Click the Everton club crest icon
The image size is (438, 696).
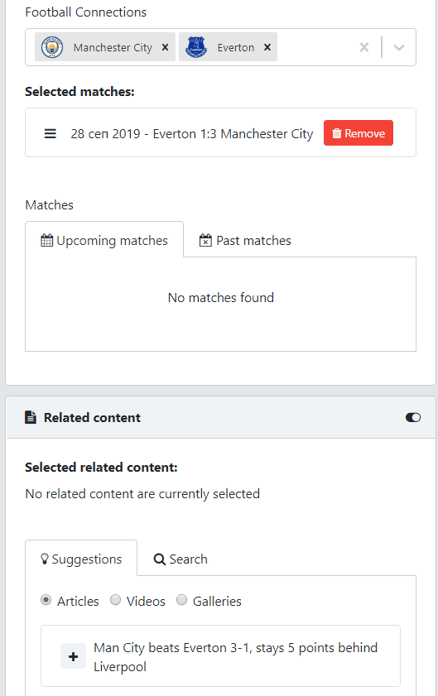click(196, 47)
